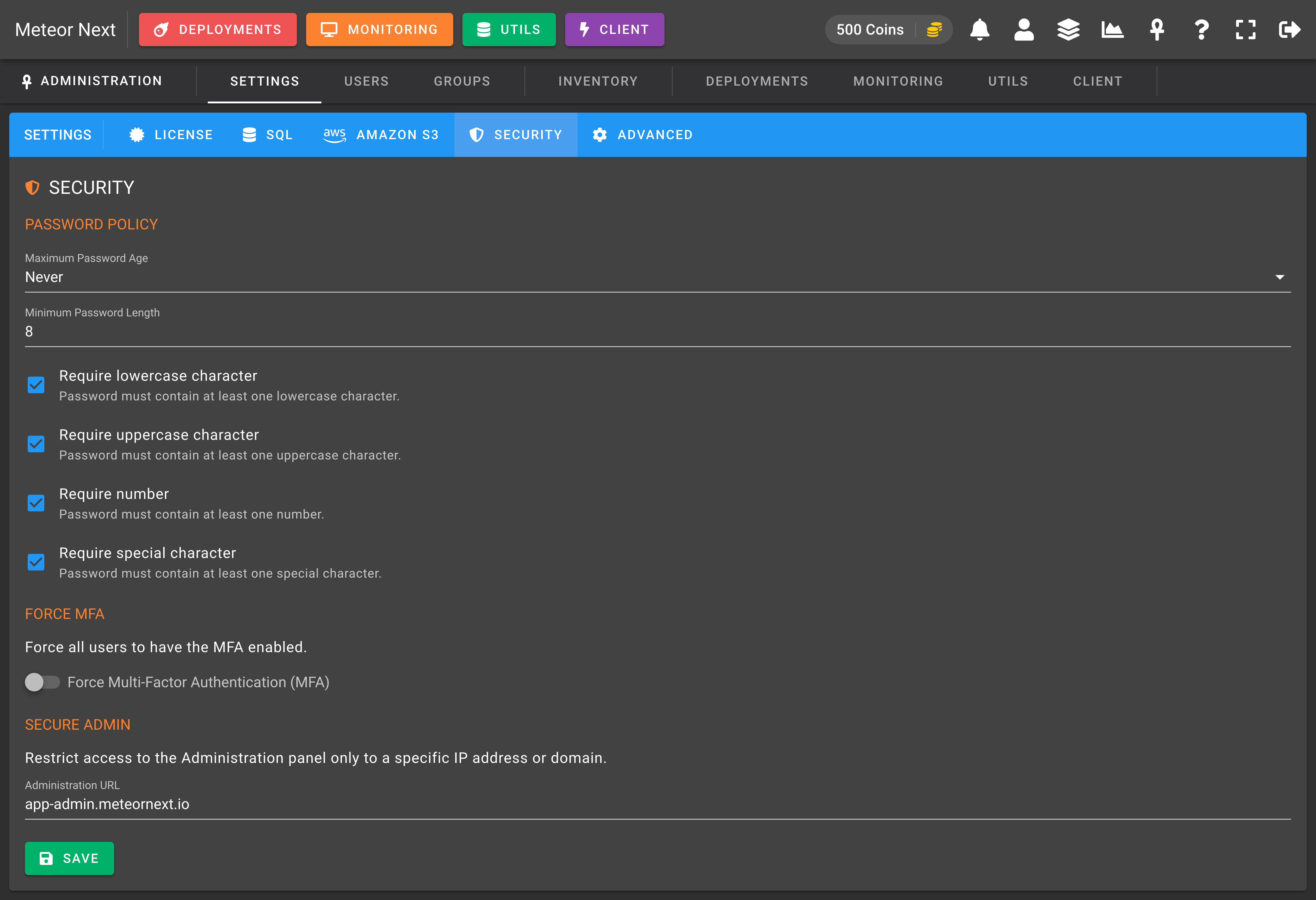1316x900 pixels.
Task: Uncheck Require uppercase character
Action: pos(36,444)
